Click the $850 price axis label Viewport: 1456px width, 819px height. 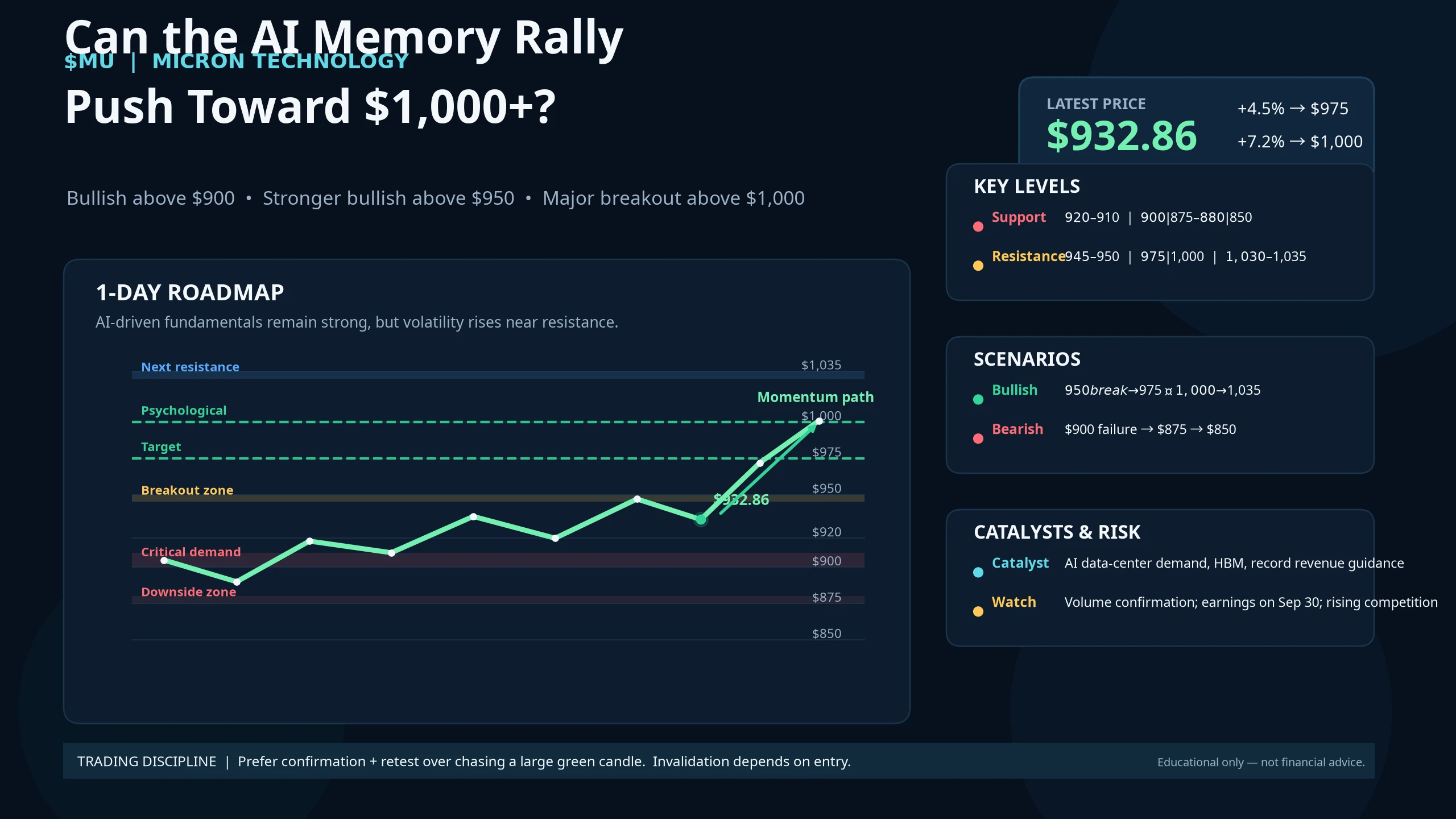(826, 634)
